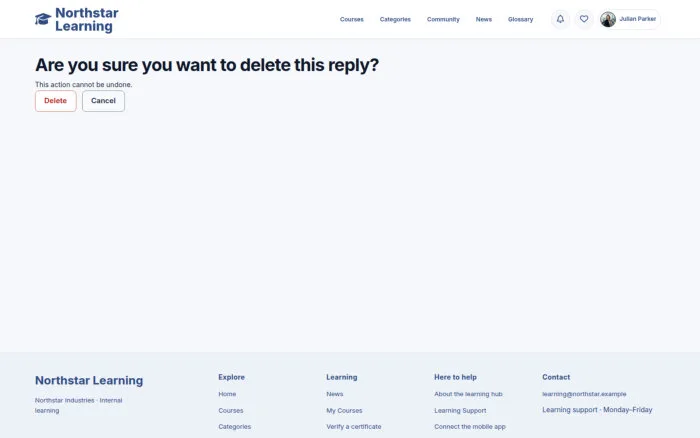The image size is (700, 438).
Task: Click Julian Parker's avatar picture
Action: click(x=608, y=19)
